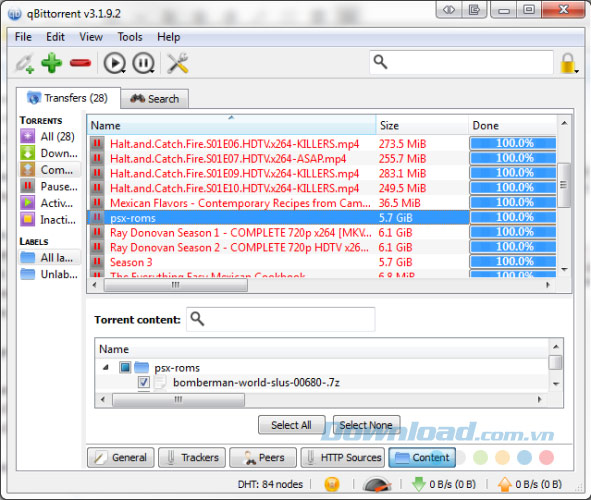Uncheck bomberman-world-slus-00680-.7z checkbox
Image resolution: width=591 pixels, height=500 pixels.
click(x=144, y=382)
